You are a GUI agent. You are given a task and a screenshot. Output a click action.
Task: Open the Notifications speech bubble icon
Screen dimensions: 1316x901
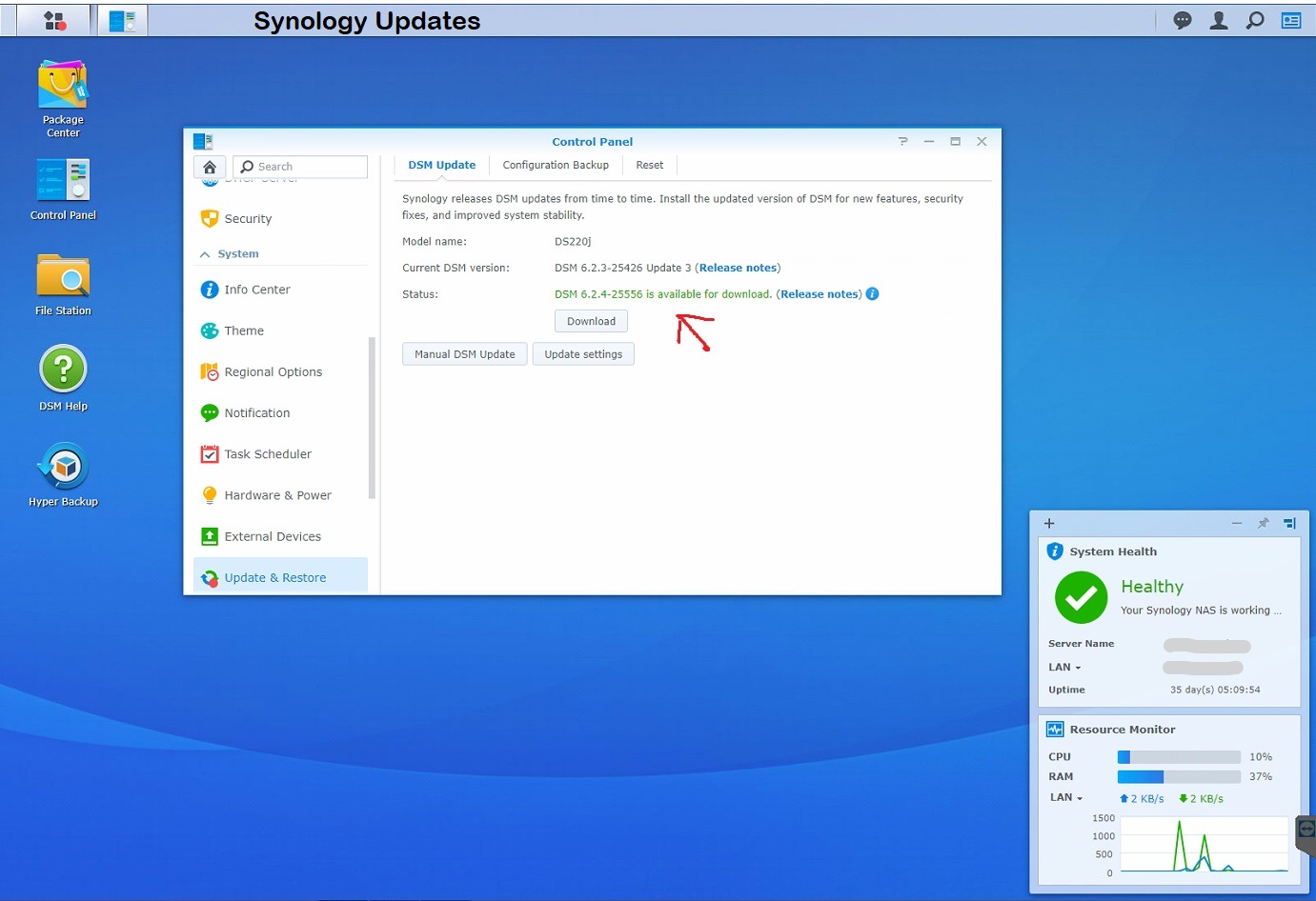[1183, 20]
